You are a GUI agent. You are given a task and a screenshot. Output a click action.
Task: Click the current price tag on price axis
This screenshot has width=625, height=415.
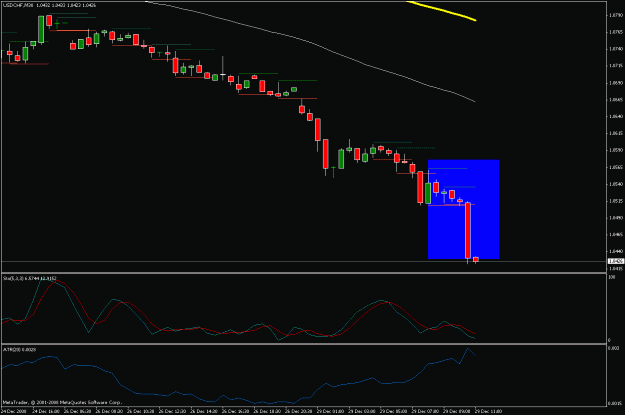[x=615, y=261]
